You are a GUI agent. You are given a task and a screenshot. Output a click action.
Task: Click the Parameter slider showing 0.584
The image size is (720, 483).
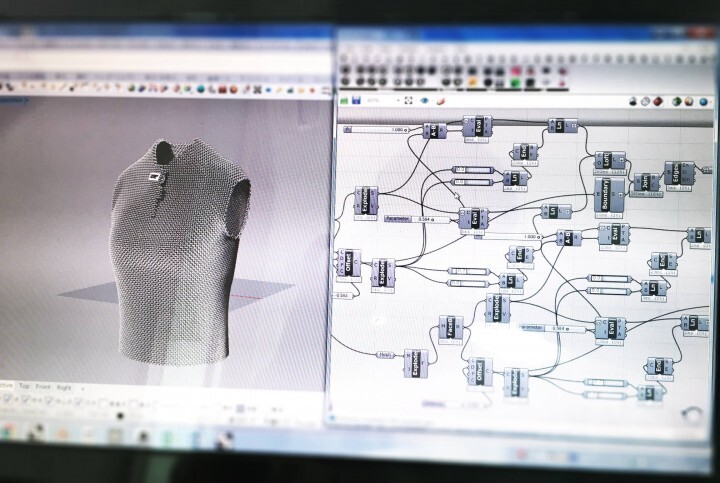coord(410,217)
